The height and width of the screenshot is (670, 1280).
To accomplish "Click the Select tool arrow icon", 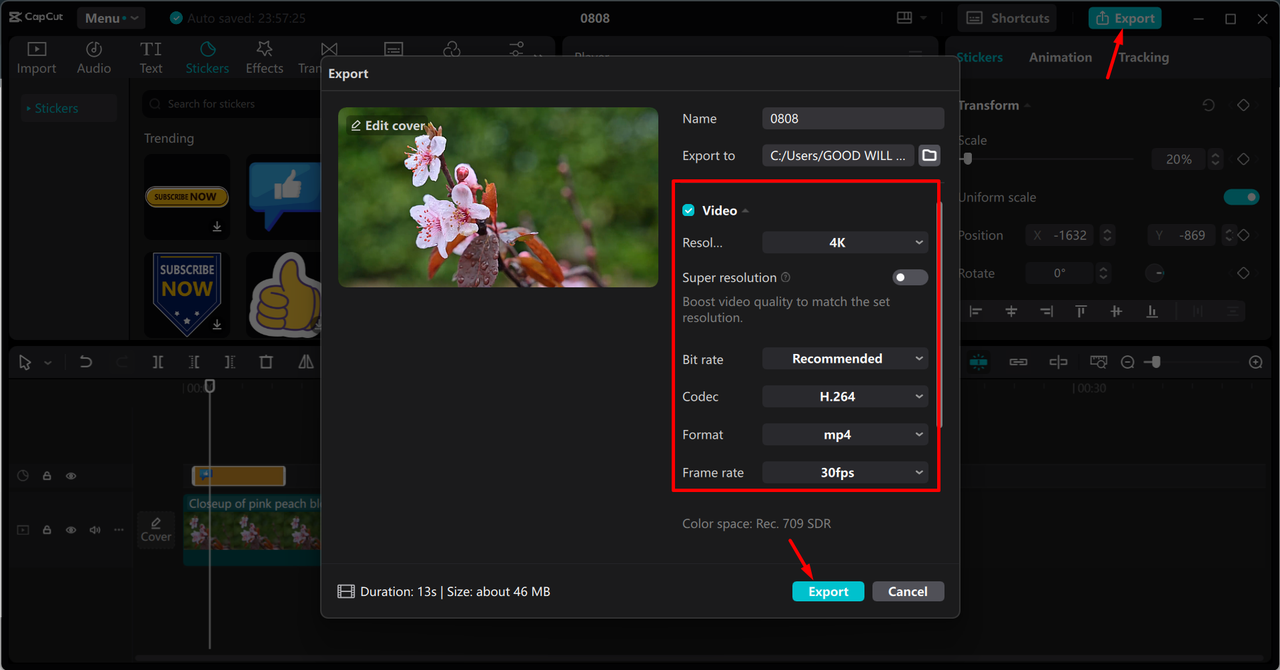I will coord(26,362).
